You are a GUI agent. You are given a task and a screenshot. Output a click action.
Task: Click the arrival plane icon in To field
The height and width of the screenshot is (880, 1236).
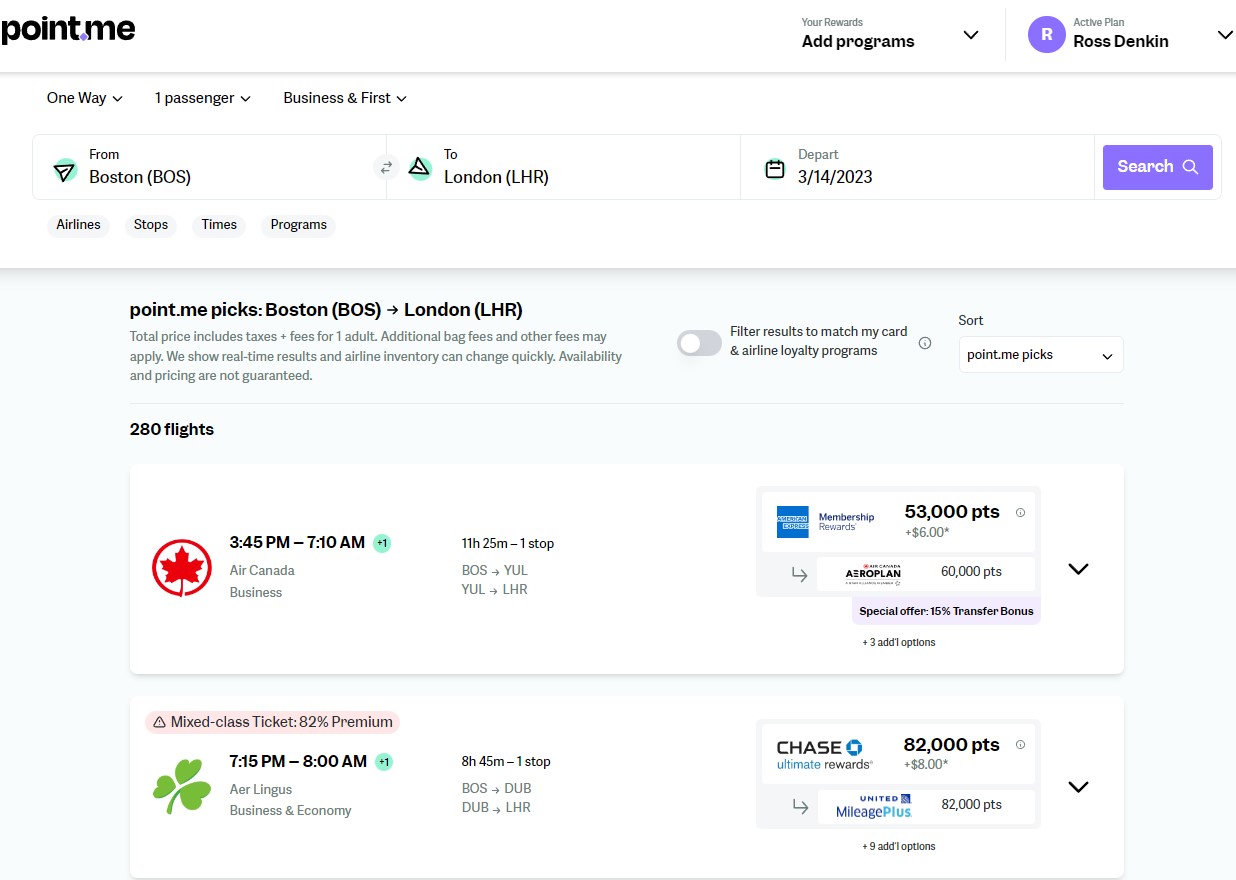tap(419, 167)
